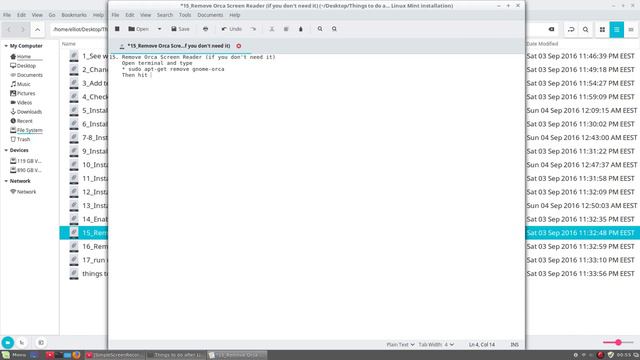This screenshot has width=640, height=360.
Task: Open the editor's Tools menu
Action: [x=185, y=15]
